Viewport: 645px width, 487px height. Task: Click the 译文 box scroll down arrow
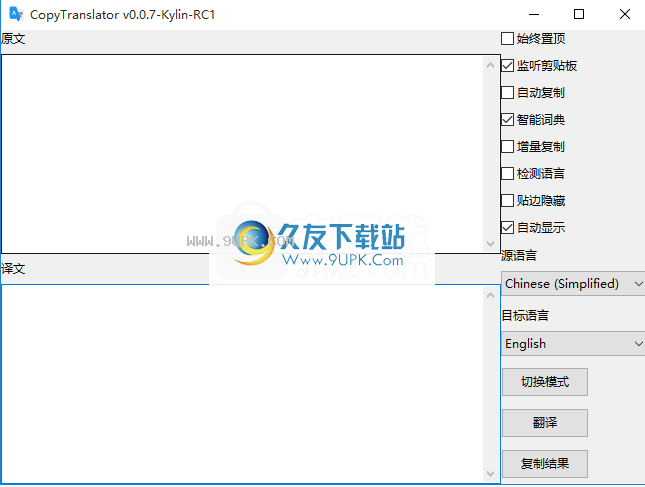(x=490, y=474)
